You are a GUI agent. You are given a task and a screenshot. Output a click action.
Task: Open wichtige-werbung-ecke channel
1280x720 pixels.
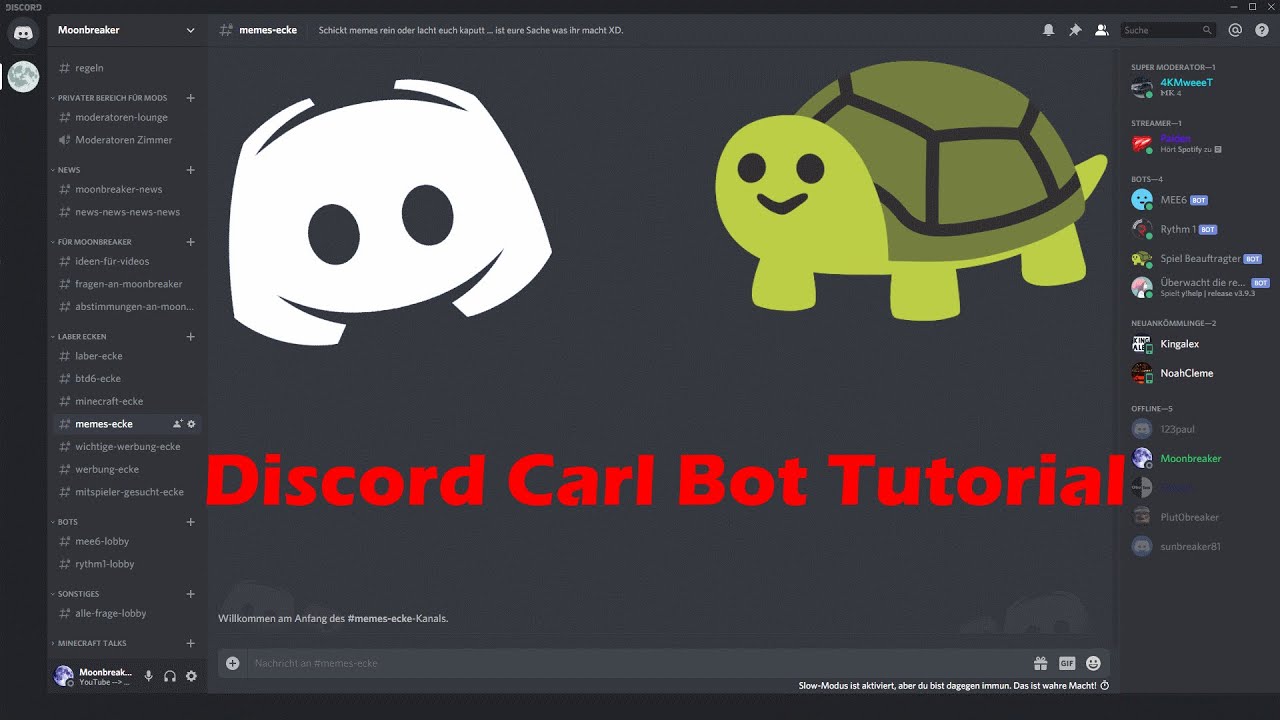coord(127,447)
